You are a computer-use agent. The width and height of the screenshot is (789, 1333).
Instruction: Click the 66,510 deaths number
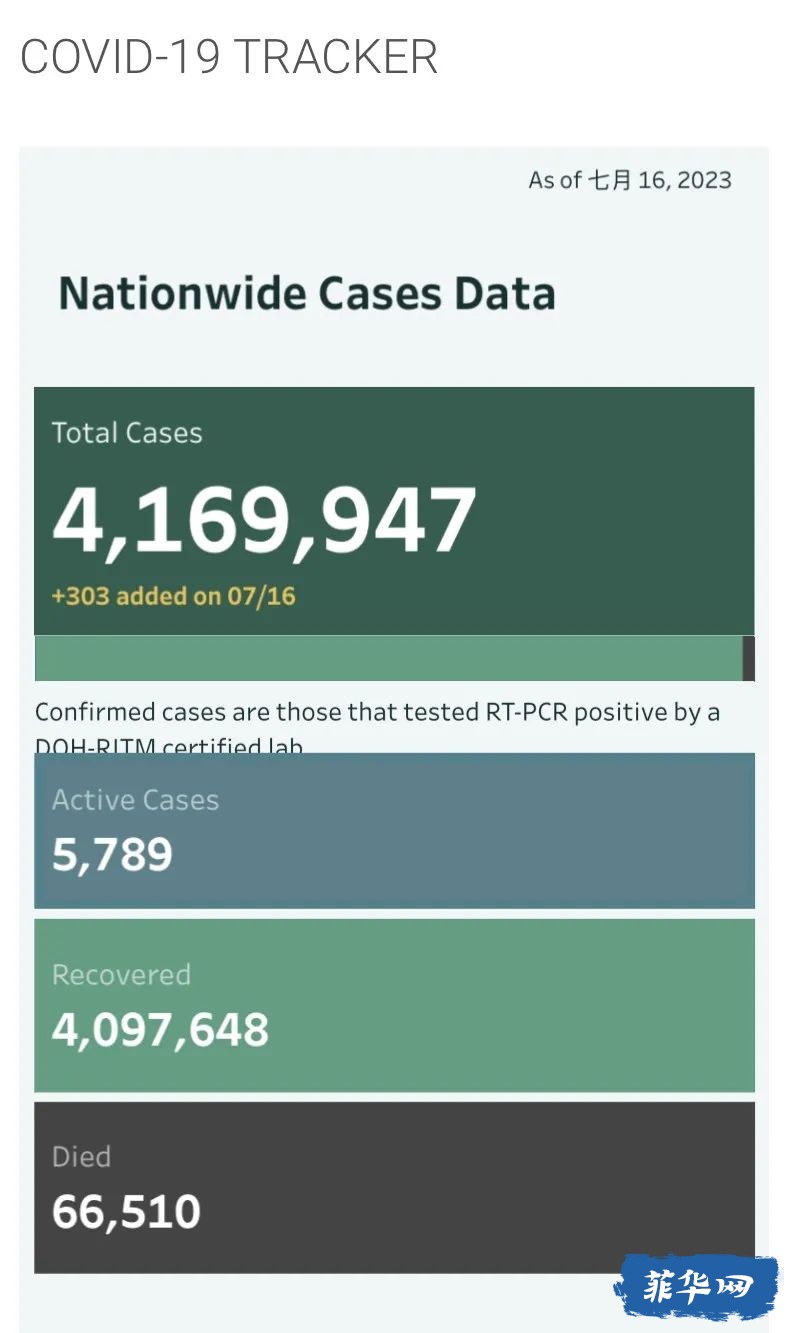tap(126, 1212)
